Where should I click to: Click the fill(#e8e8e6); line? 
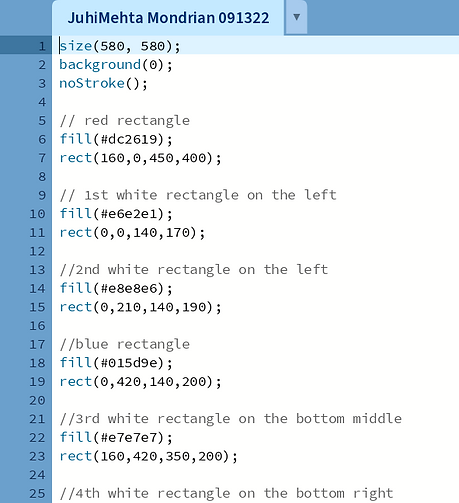[x=116, y=288]
